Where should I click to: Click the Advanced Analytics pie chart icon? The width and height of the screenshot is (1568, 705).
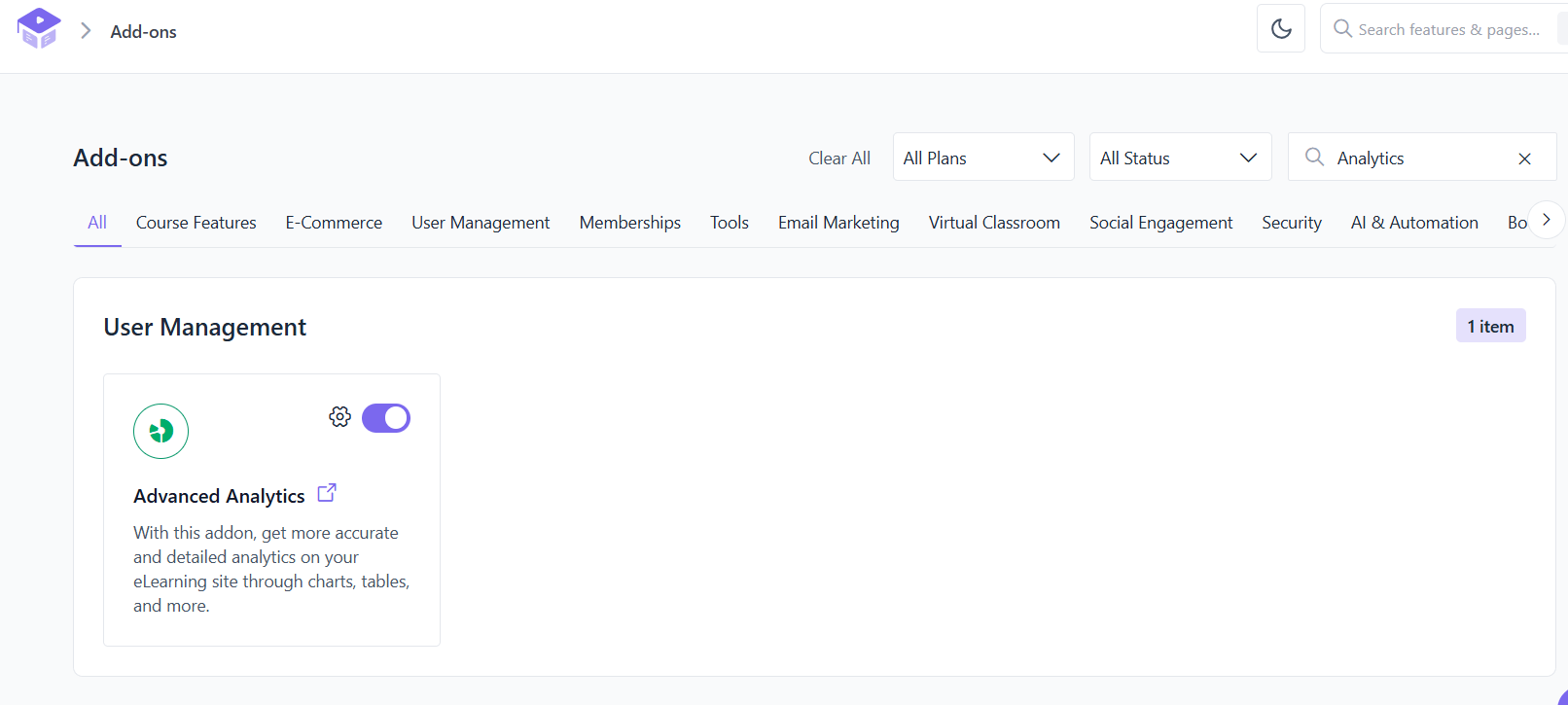point(160,431)
